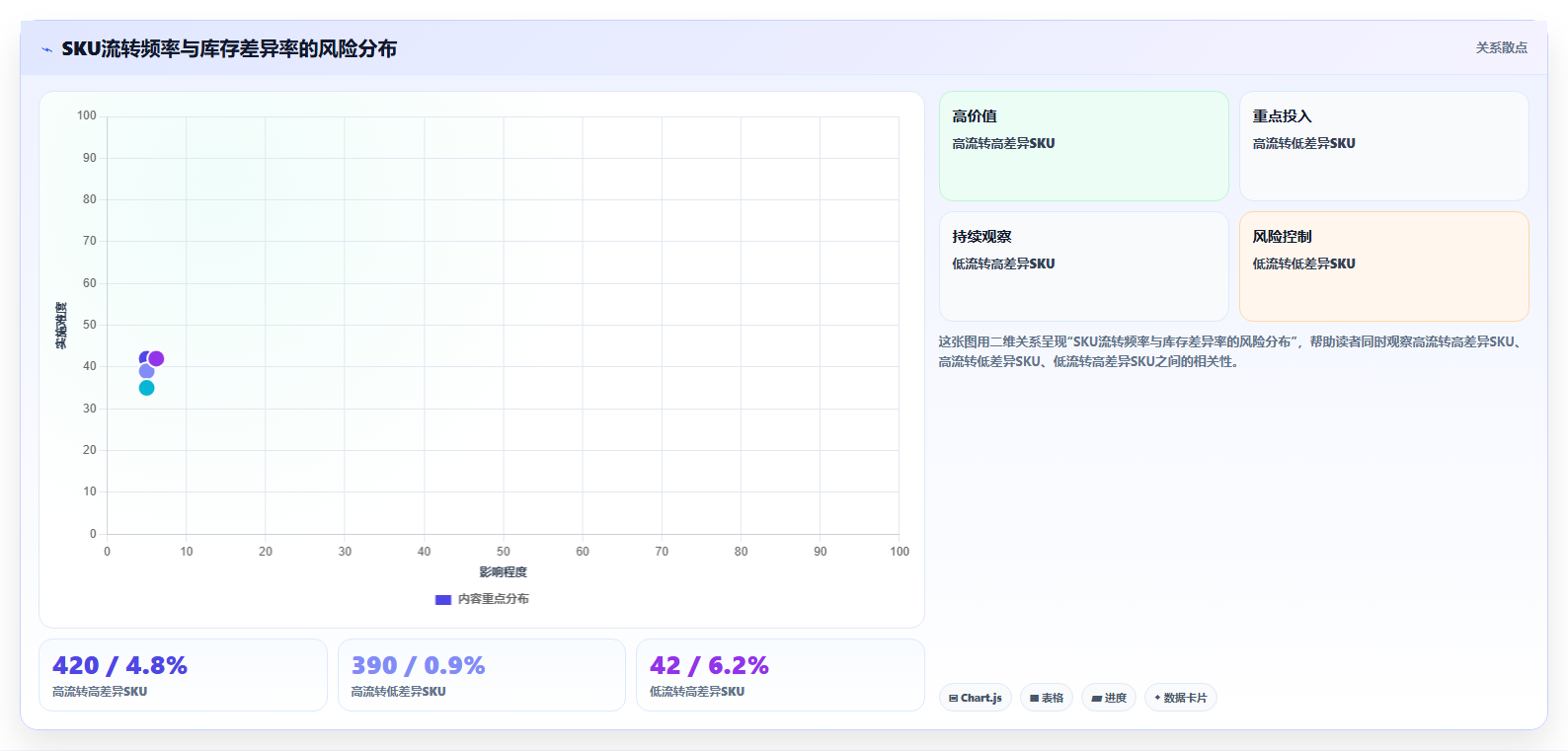
Task: Select the 390 / 0.9% stat value
Action: [418, 666]
